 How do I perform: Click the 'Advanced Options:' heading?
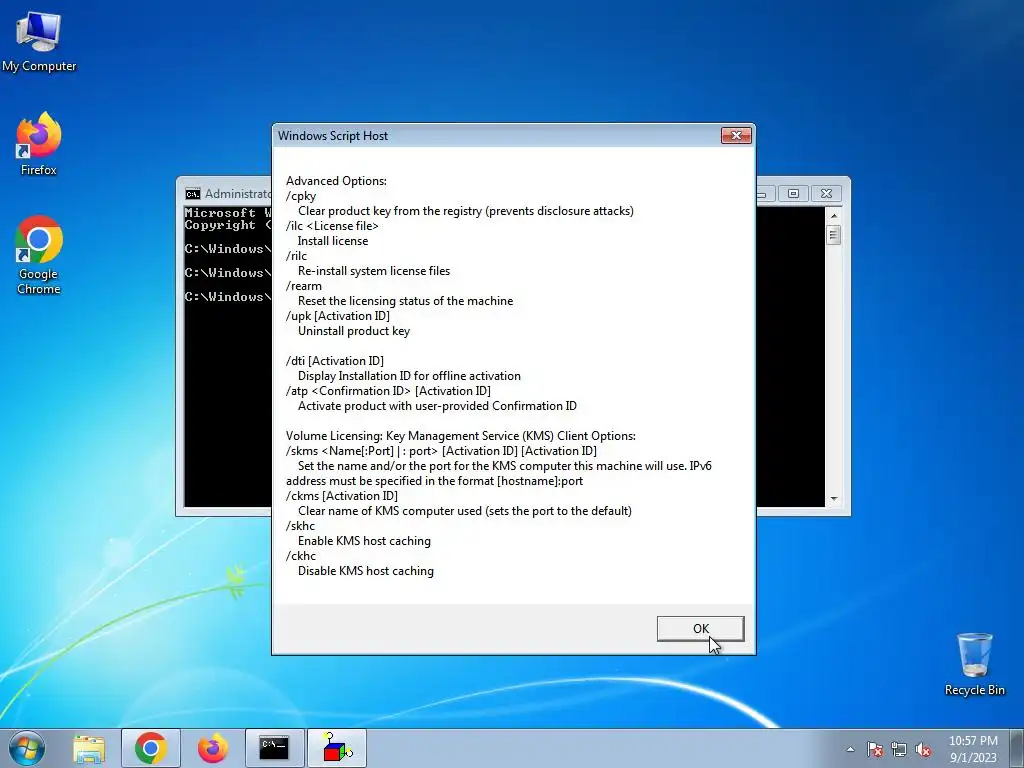(x=336, y=181)
